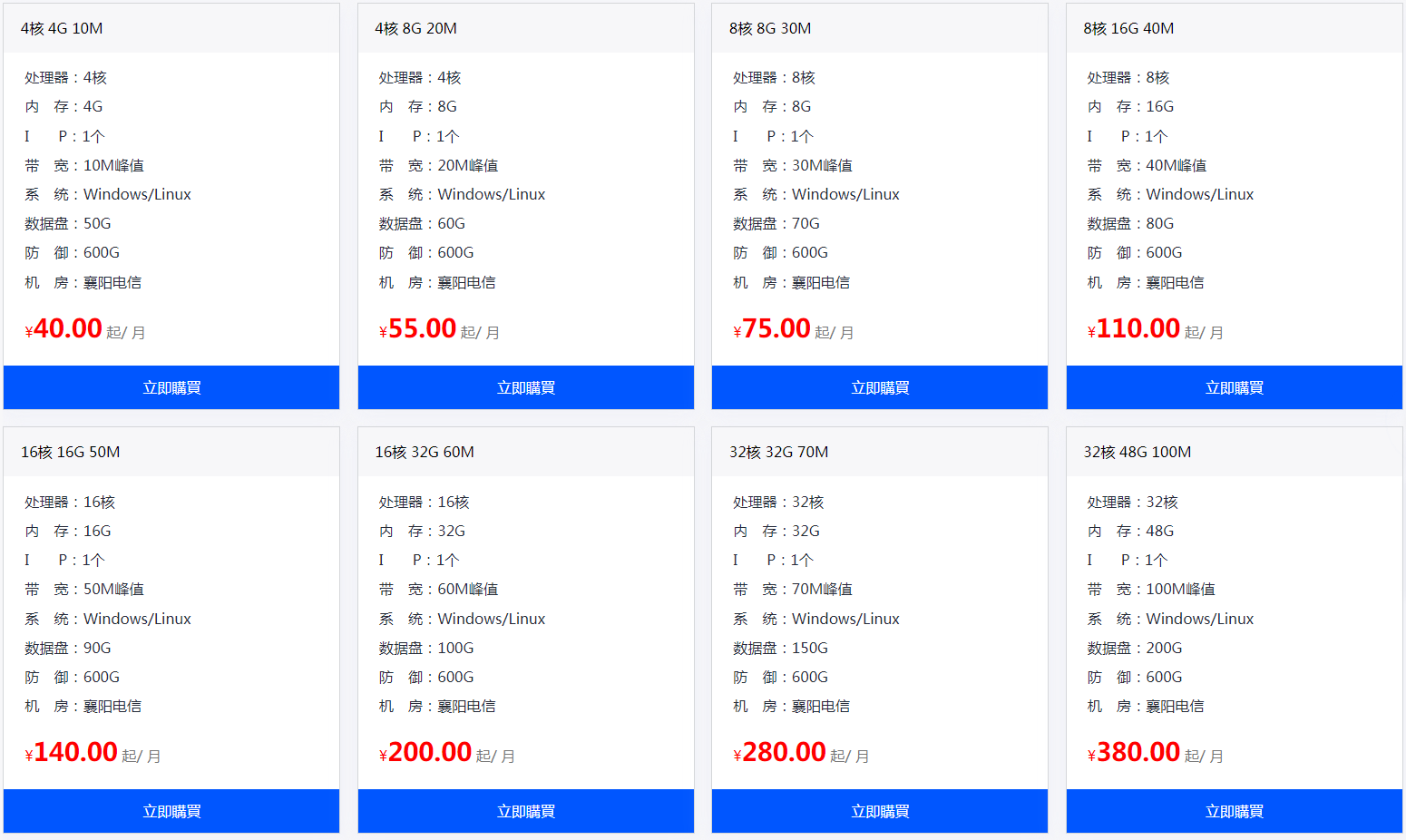Image resolution: width=1406 pixels, height=840 pixels.
Task: Buy the 32核 32G 70M plan
Action: [x=880, y=811]
